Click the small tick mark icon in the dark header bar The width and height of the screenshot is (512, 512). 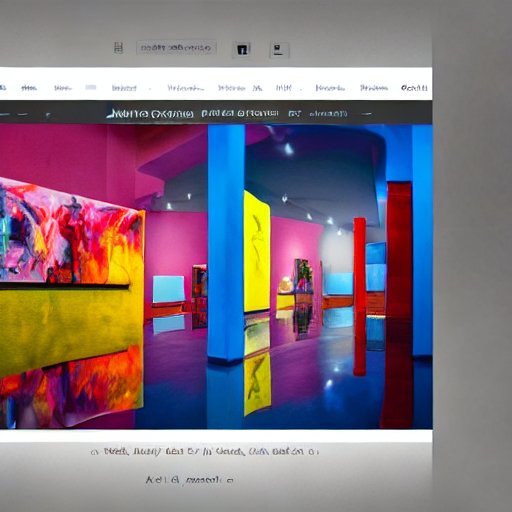[48, 115]
